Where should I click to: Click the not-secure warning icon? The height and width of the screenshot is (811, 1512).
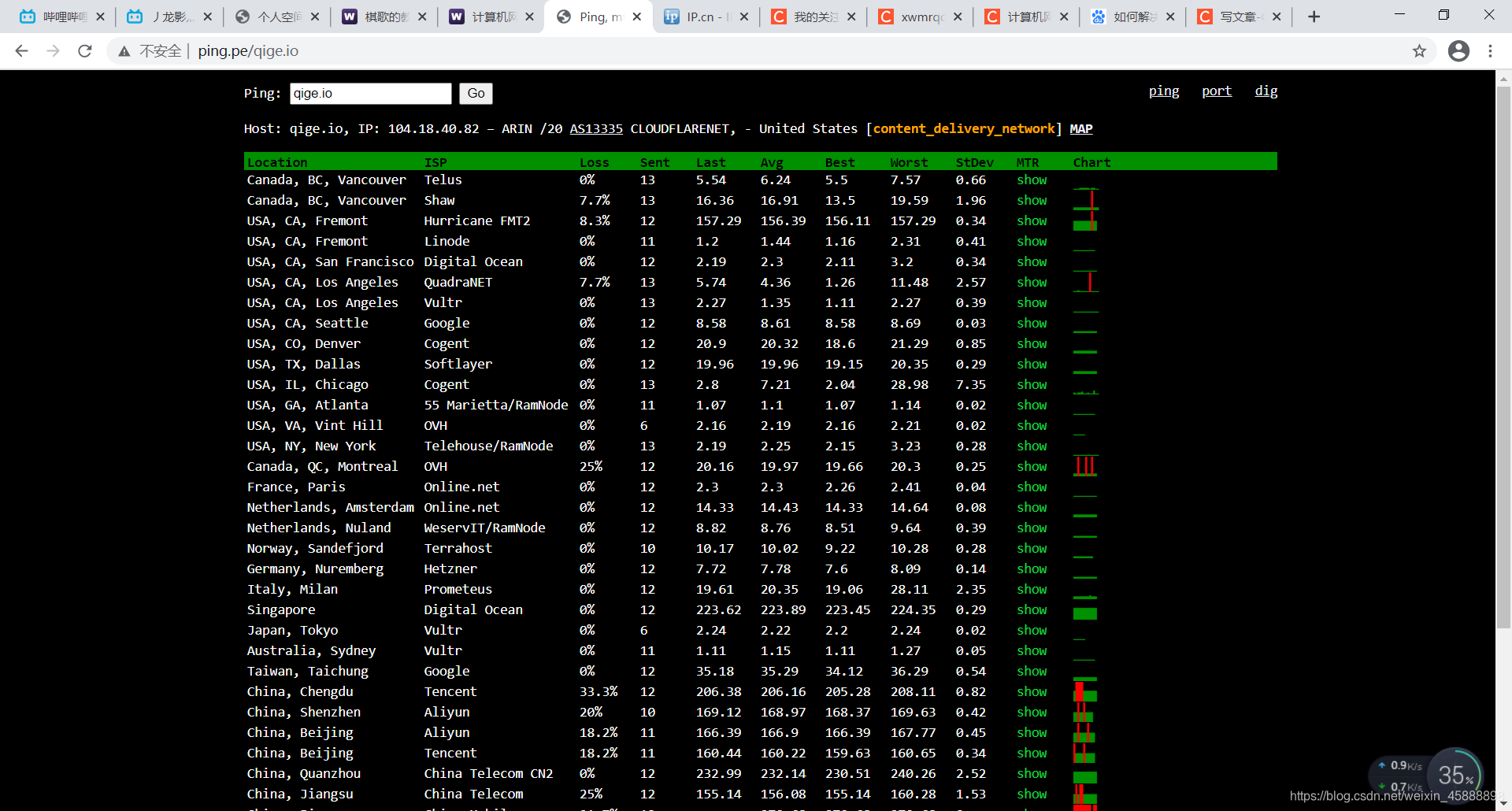(x=124, y=51)
